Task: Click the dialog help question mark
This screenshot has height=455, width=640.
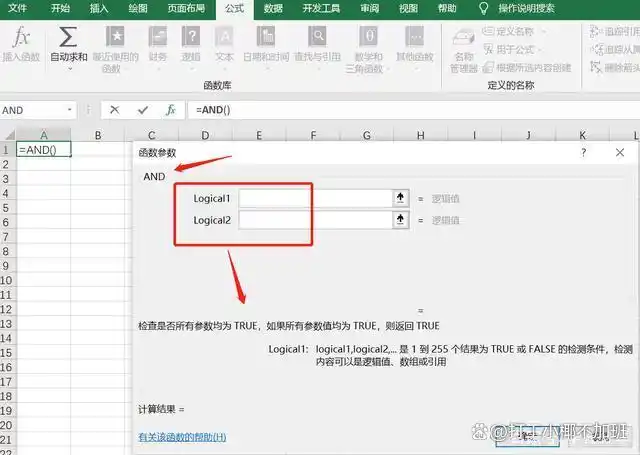Action: (584, 153)
